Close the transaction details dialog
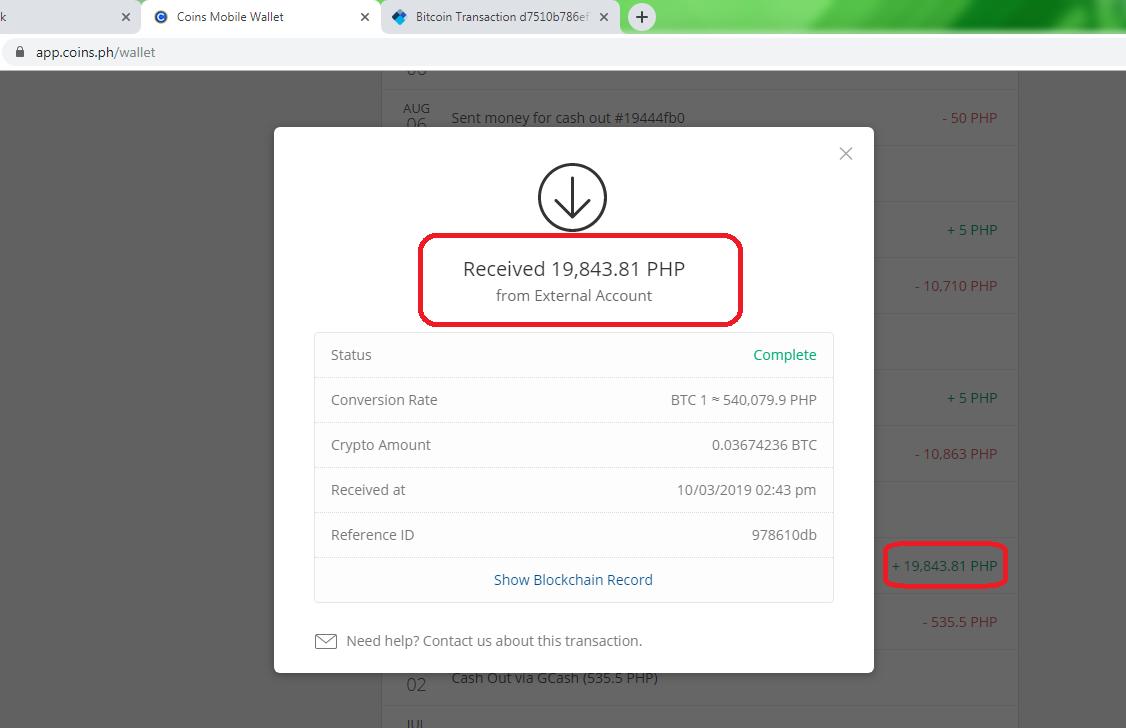The width and height of the screenshot is (1126, 728). click(846, 154)
